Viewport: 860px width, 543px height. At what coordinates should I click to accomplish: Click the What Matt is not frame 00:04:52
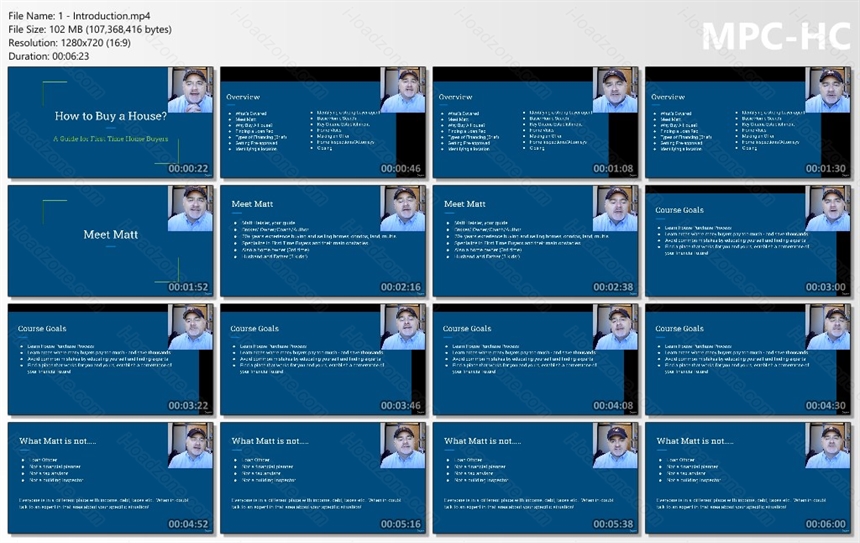click(x=111, y=478)
